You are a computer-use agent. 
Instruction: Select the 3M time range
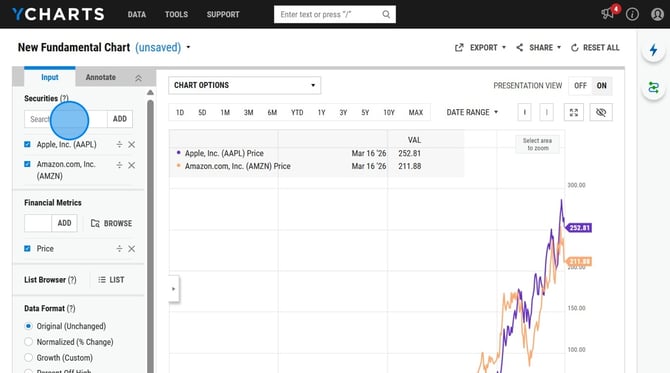249,112
